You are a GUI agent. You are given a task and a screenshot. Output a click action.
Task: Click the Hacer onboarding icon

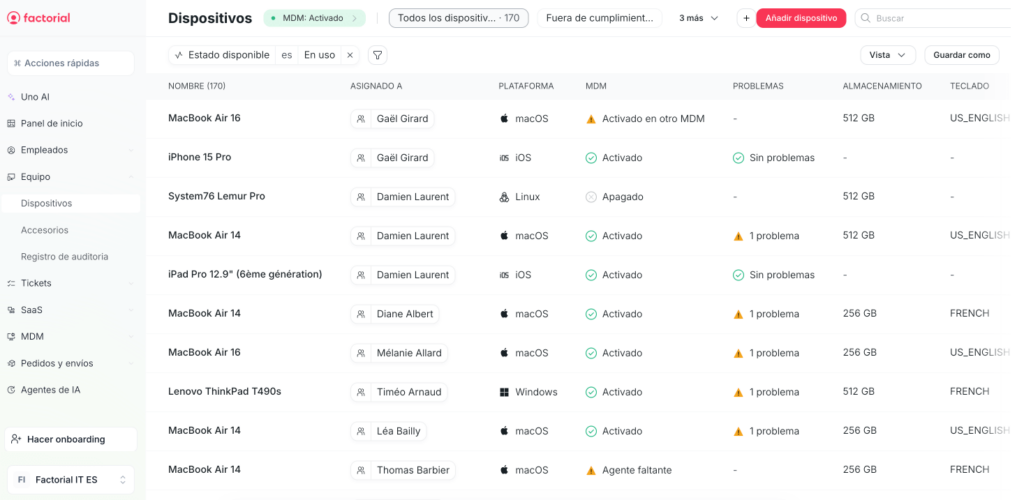pyautogui.click(x=15, y=439)
